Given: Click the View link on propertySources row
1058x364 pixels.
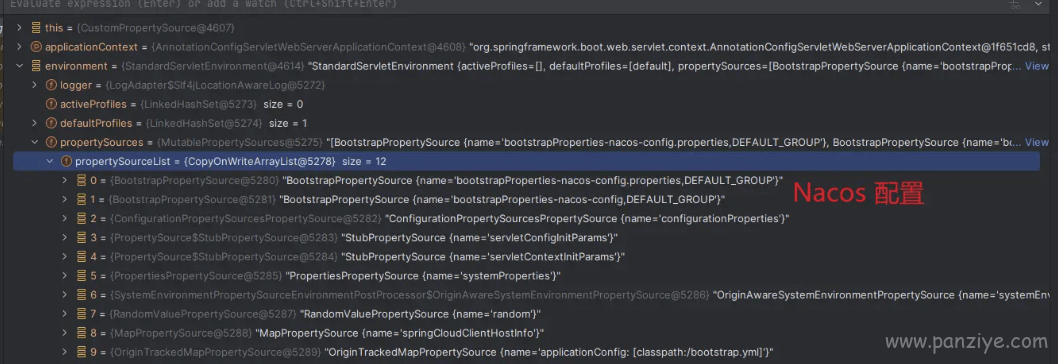Looking at the screenshot, I should pos(1036,142).
